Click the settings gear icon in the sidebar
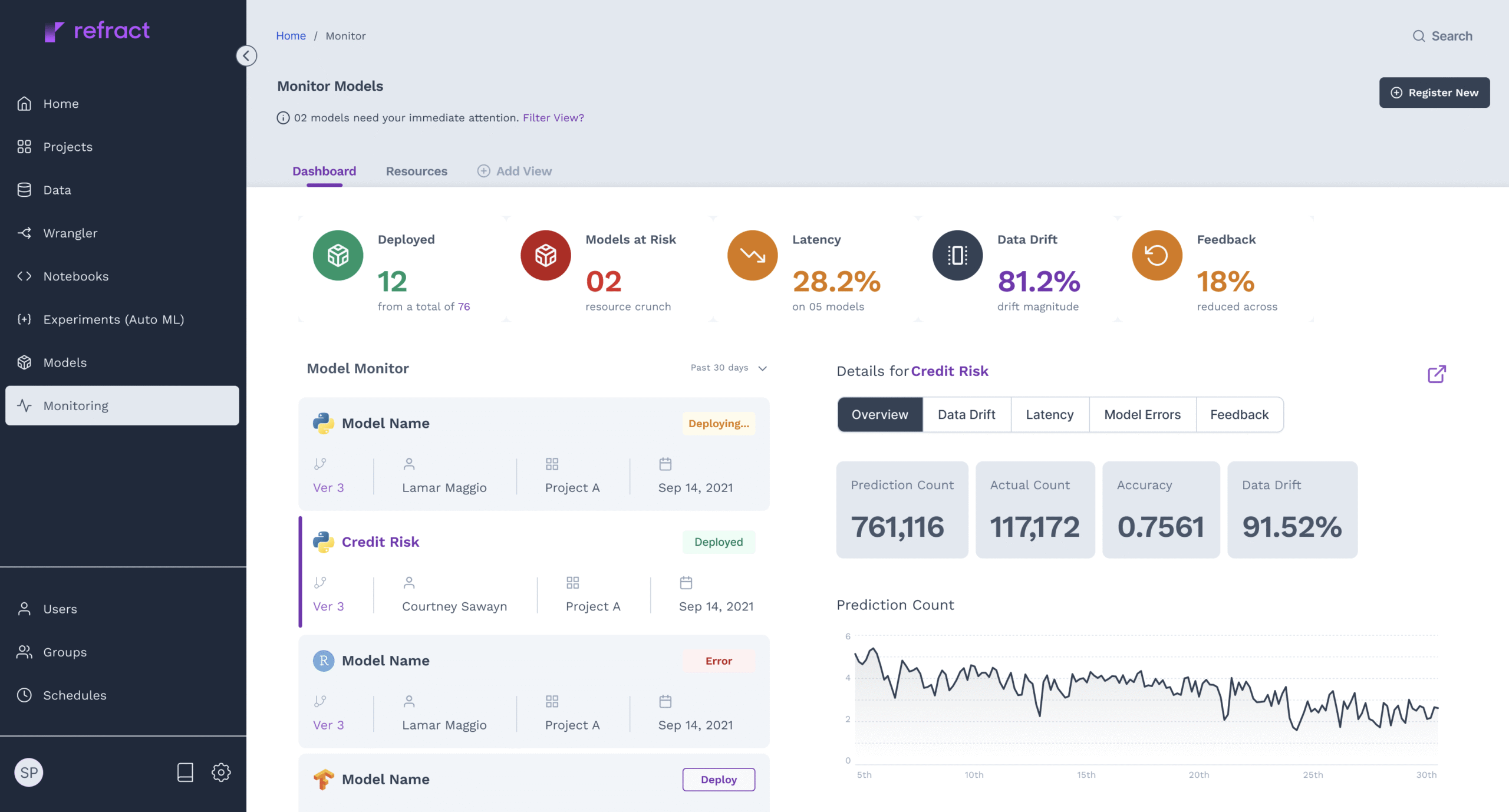The width and height of the screenshot is (1509, 812). coord(221,772)
